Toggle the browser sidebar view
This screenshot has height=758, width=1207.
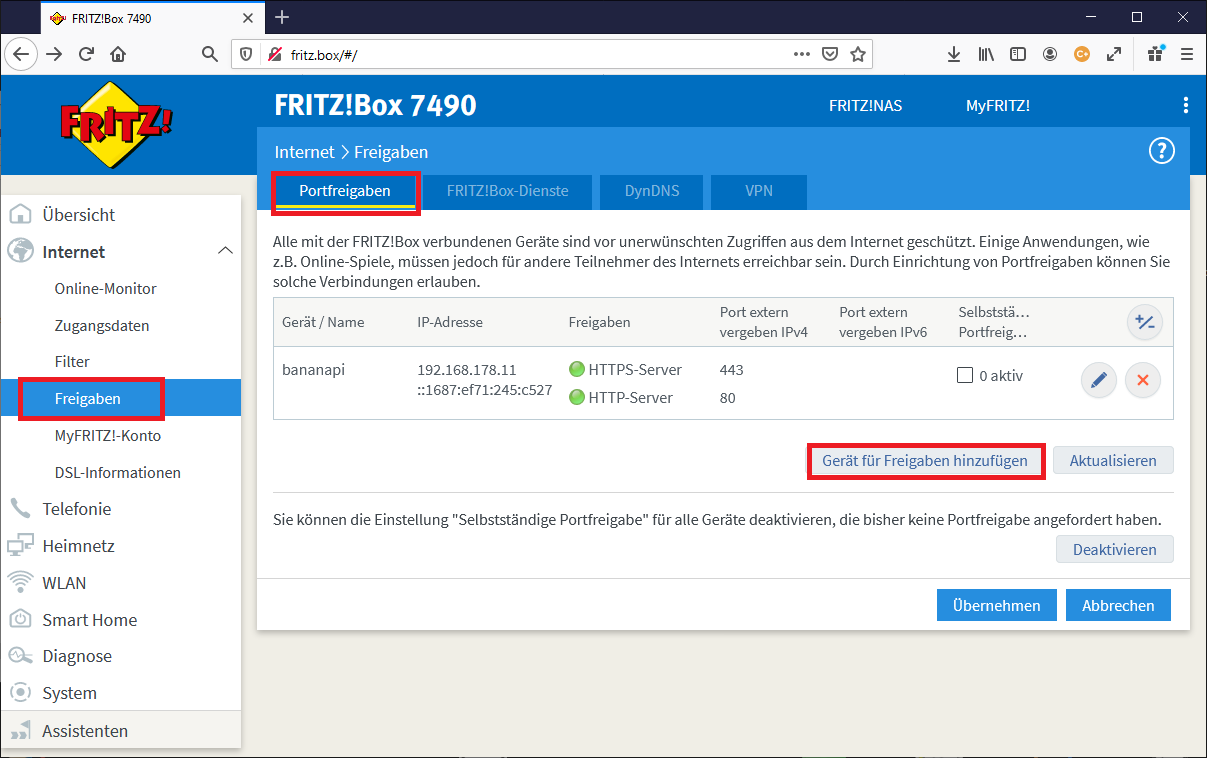(x=1018, y=54)
